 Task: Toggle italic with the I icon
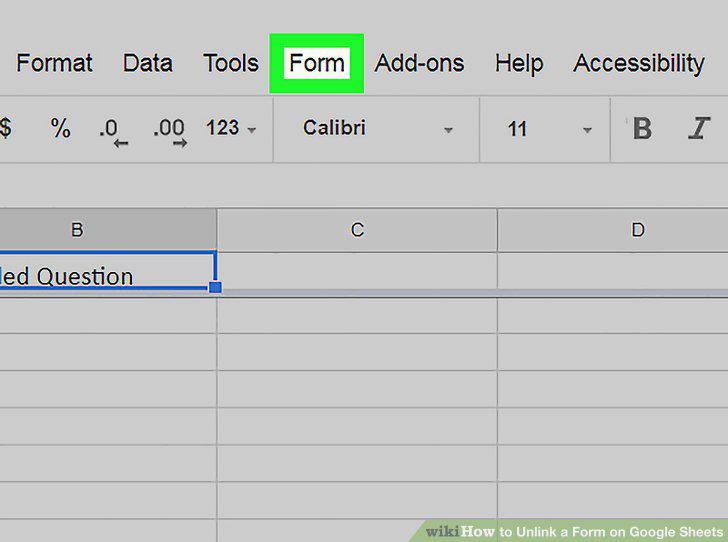pos(698,129)
